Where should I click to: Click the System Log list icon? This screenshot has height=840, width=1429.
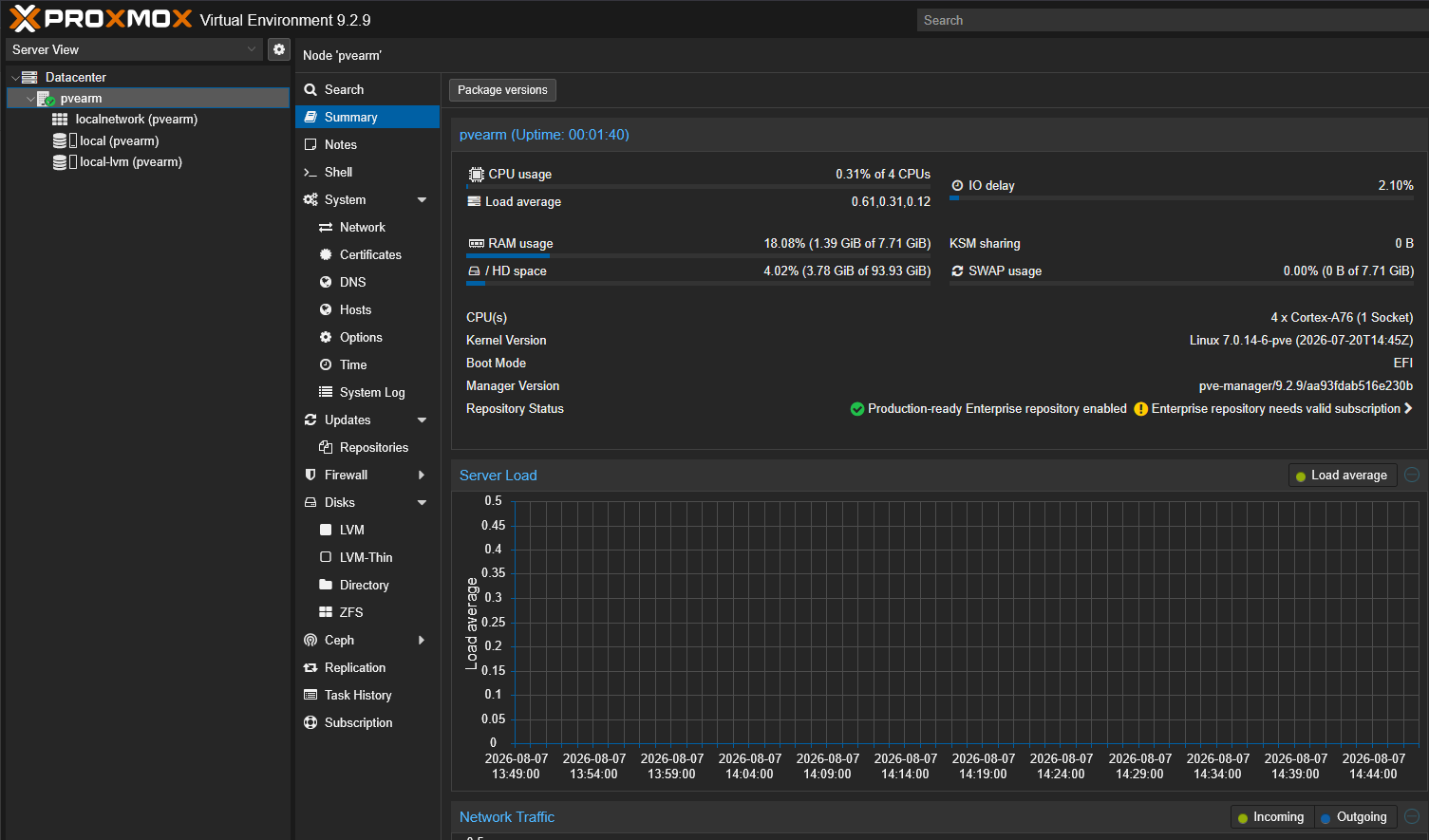pos(326,392)
